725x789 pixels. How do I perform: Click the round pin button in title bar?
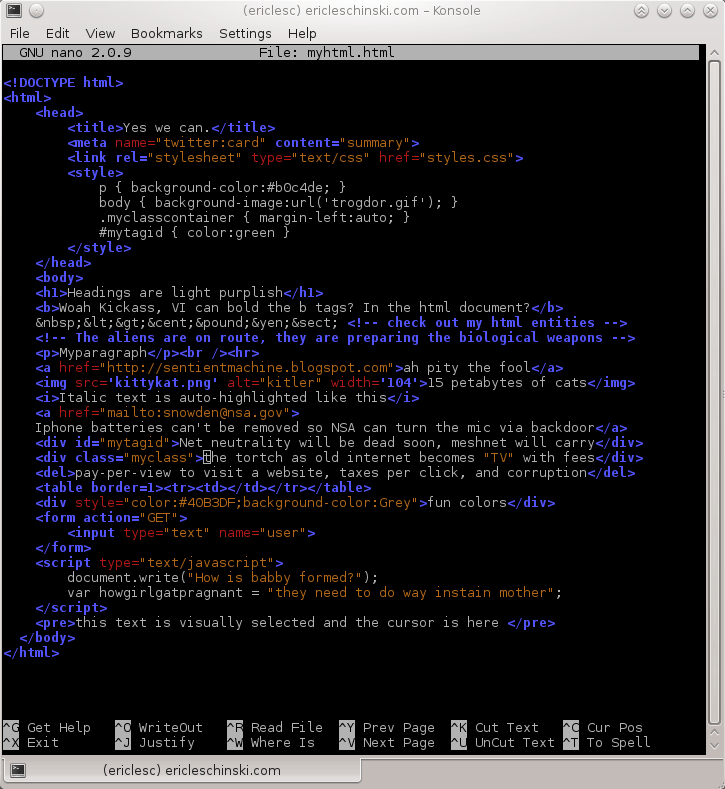click(x=36, y=10)
